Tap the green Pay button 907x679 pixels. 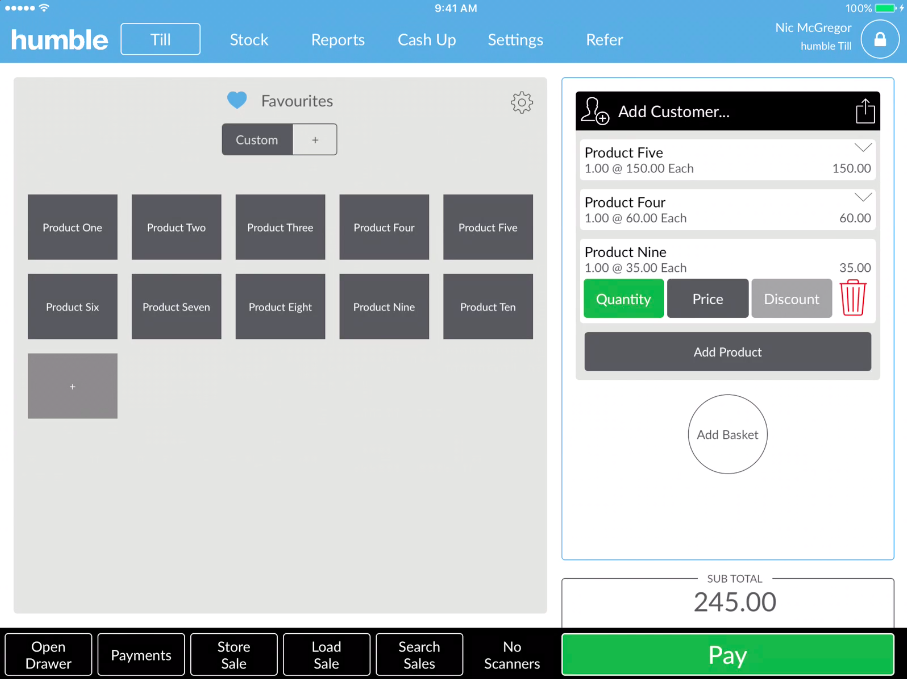(x=728, y=655)
